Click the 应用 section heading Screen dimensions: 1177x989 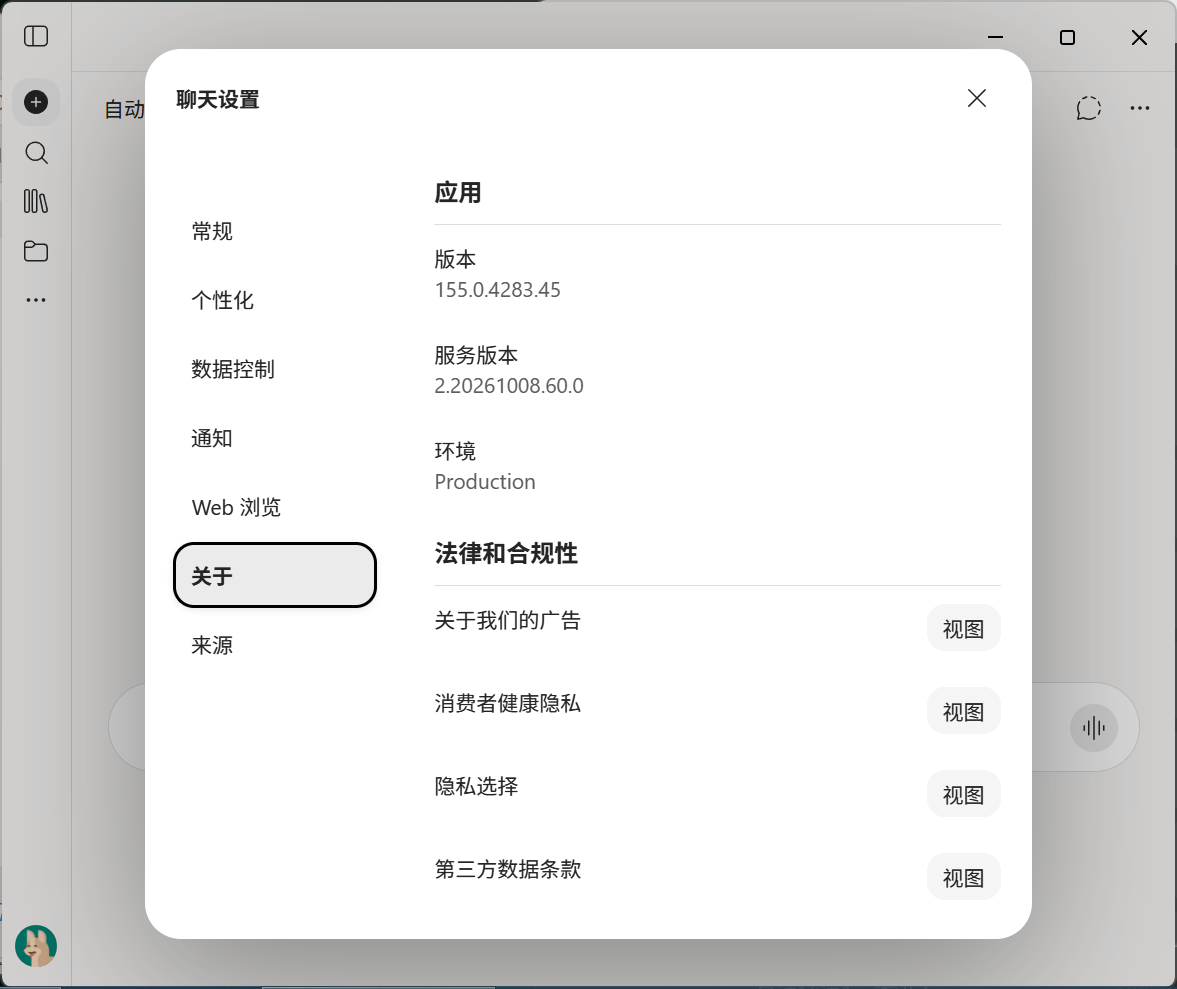[x=458, y=193]
